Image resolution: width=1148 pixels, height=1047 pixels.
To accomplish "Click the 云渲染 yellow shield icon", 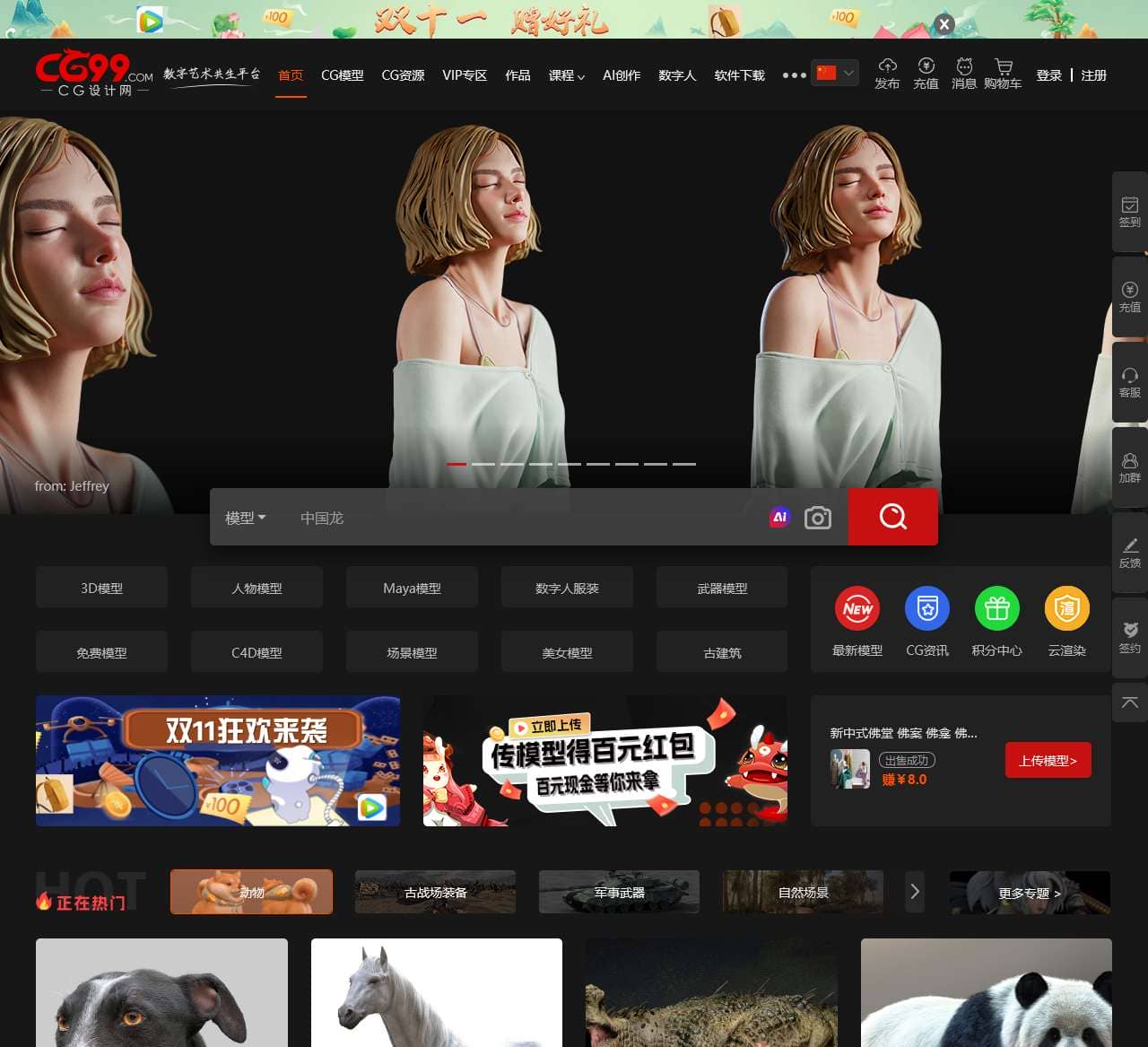I will point(1067,608).
